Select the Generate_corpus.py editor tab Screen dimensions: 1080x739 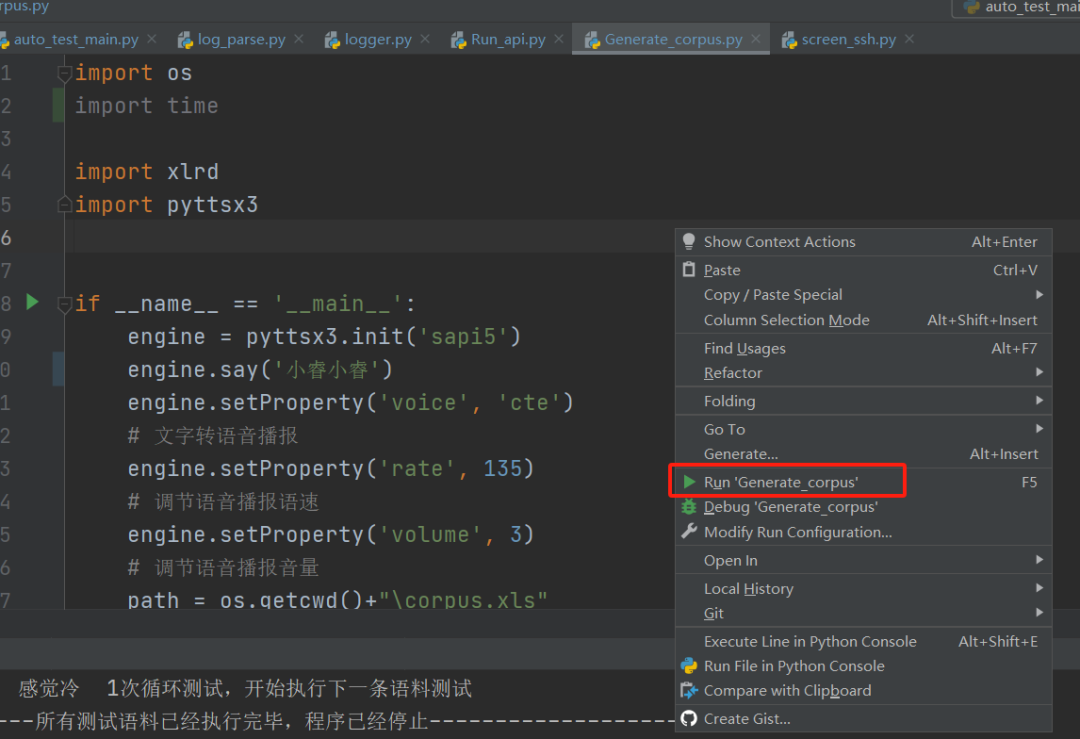pyautogui.click(x=673, y=39)
